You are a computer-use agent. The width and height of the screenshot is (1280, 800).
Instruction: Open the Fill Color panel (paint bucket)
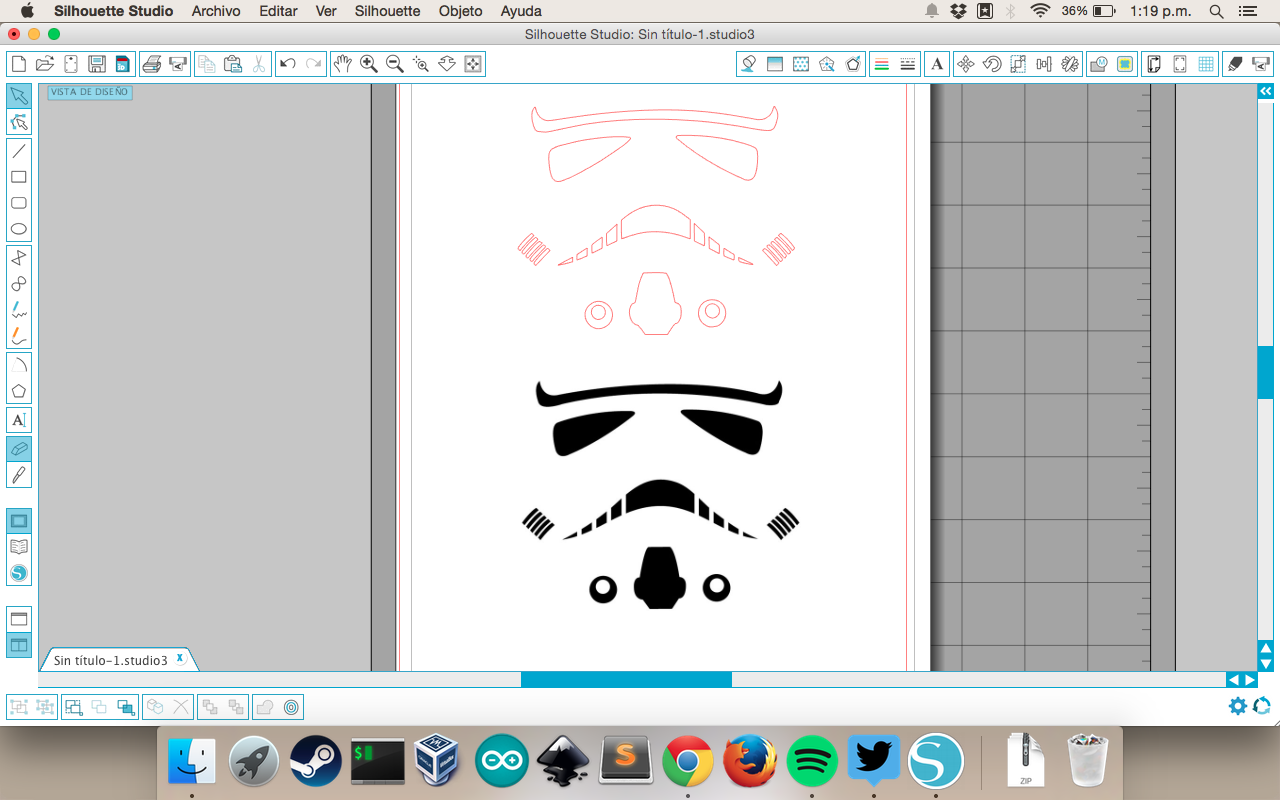tap(748, 64)
